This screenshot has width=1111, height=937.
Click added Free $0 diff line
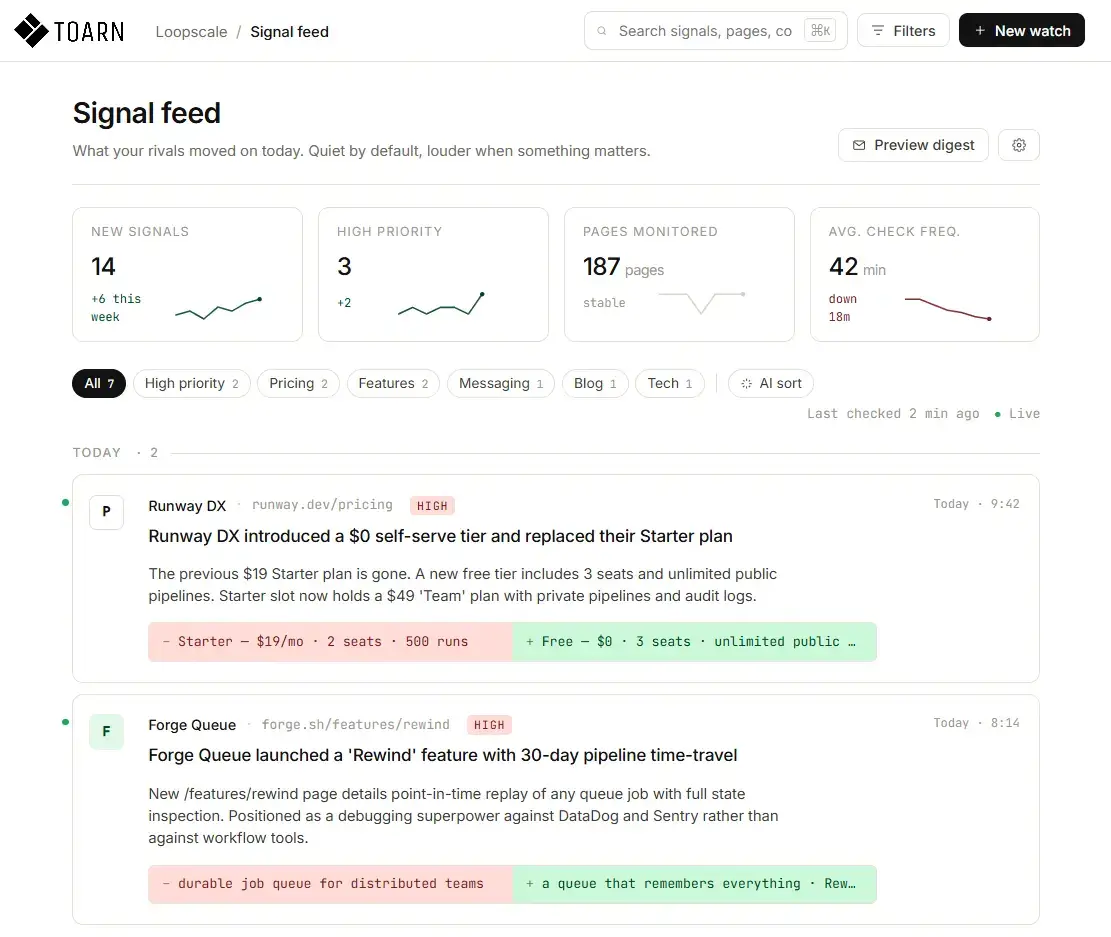[x=694, y=642]
